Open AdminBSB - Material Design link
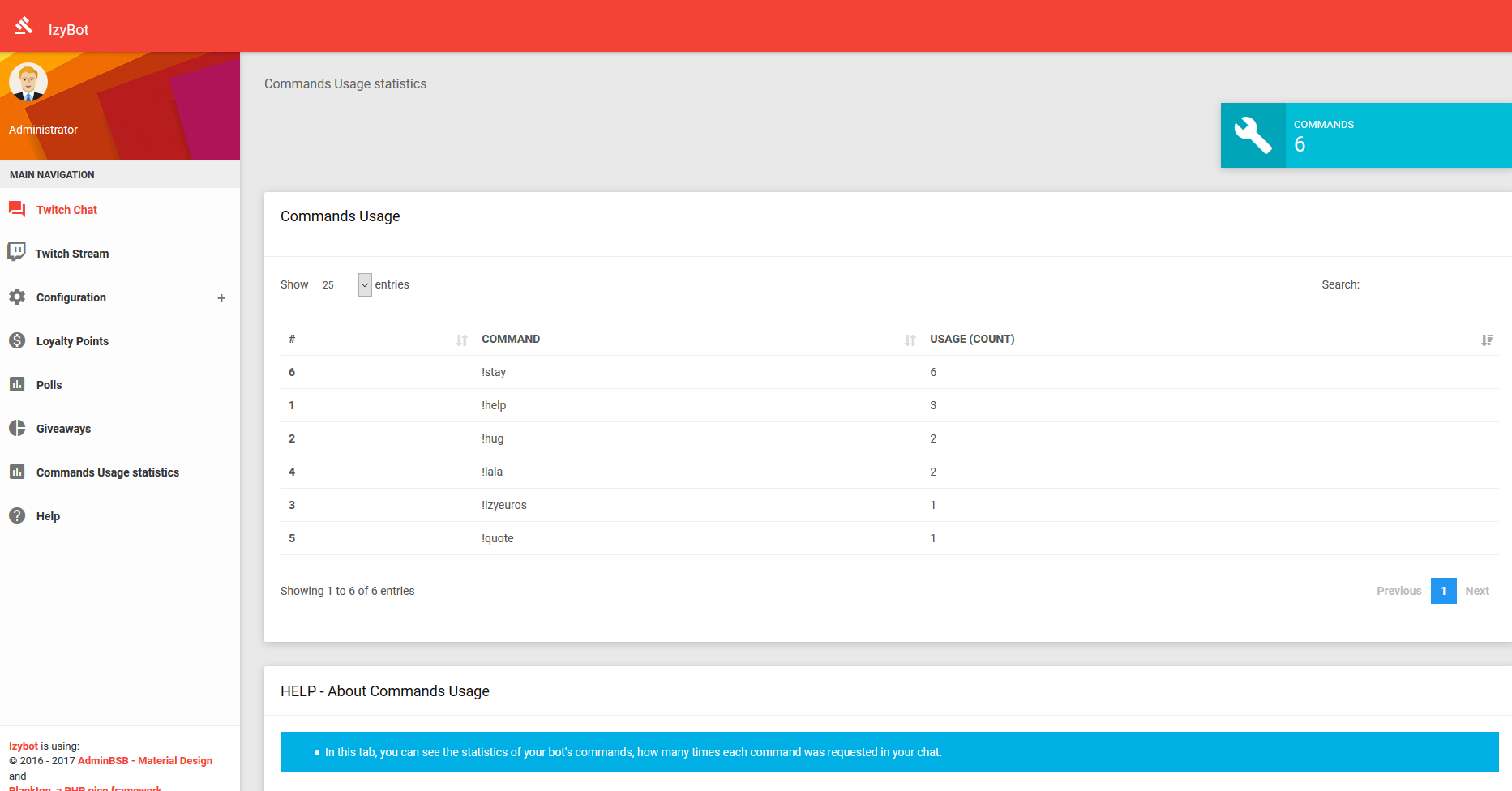The image size is (1512, 791). 145,760
